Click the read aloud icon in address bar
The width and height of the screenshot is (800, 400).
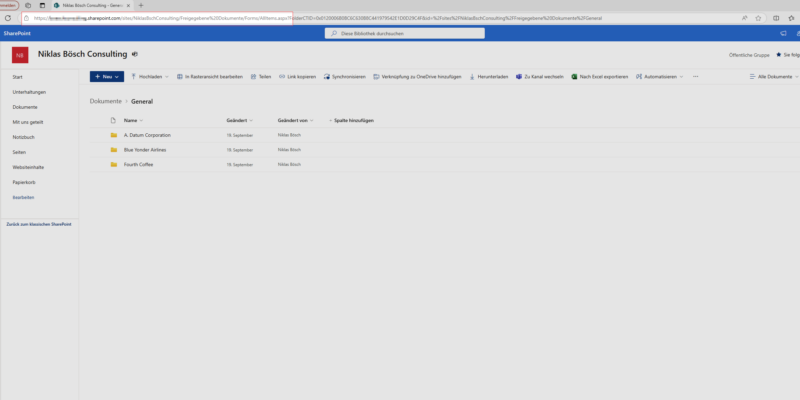click(745, 18)
